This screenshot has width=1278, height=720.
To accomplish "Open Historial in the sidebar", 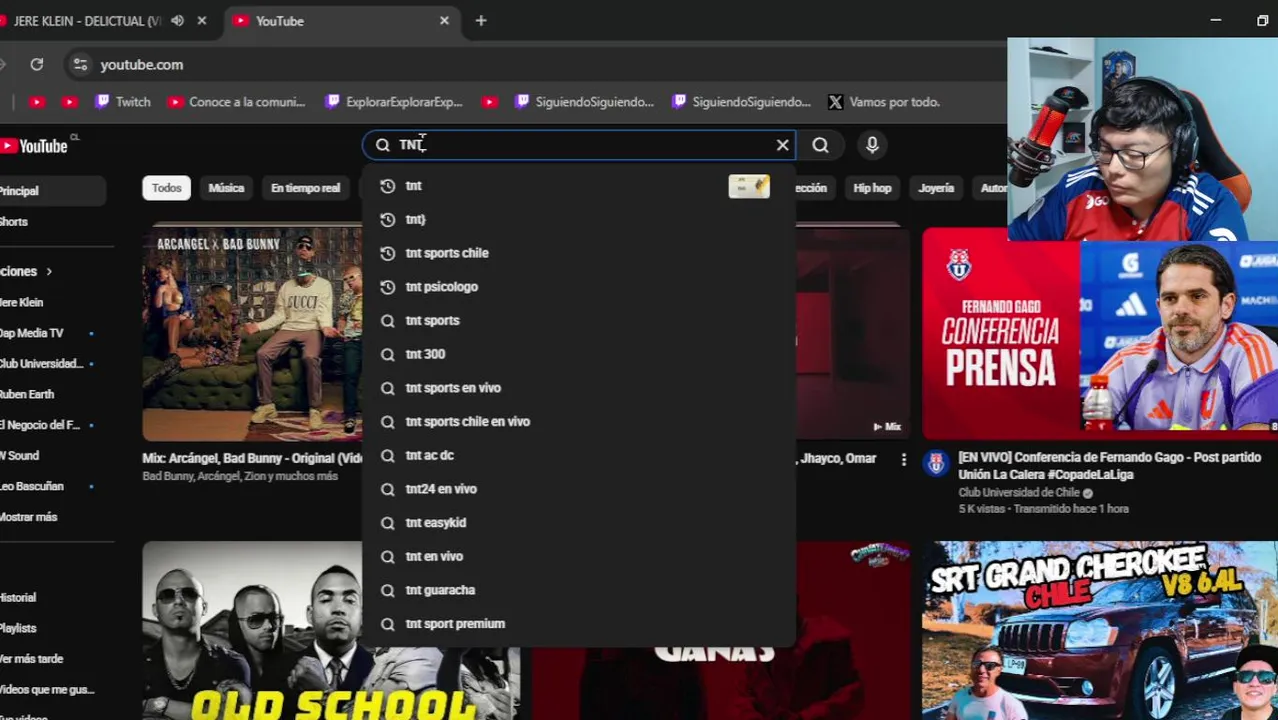I will tap(18, 598).
